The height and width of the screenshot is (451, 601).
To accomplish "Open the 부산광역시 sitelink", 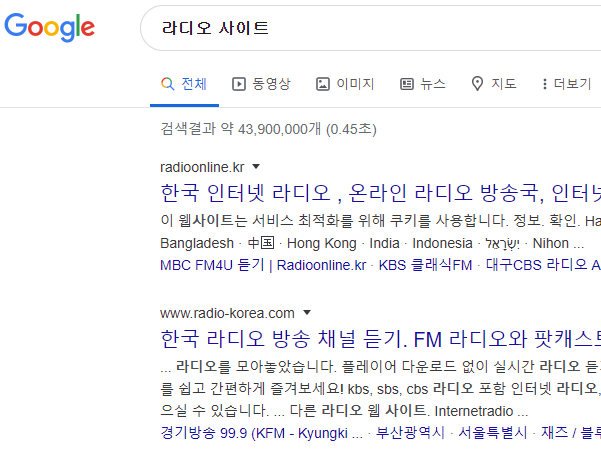I will (x=410, y=433).
